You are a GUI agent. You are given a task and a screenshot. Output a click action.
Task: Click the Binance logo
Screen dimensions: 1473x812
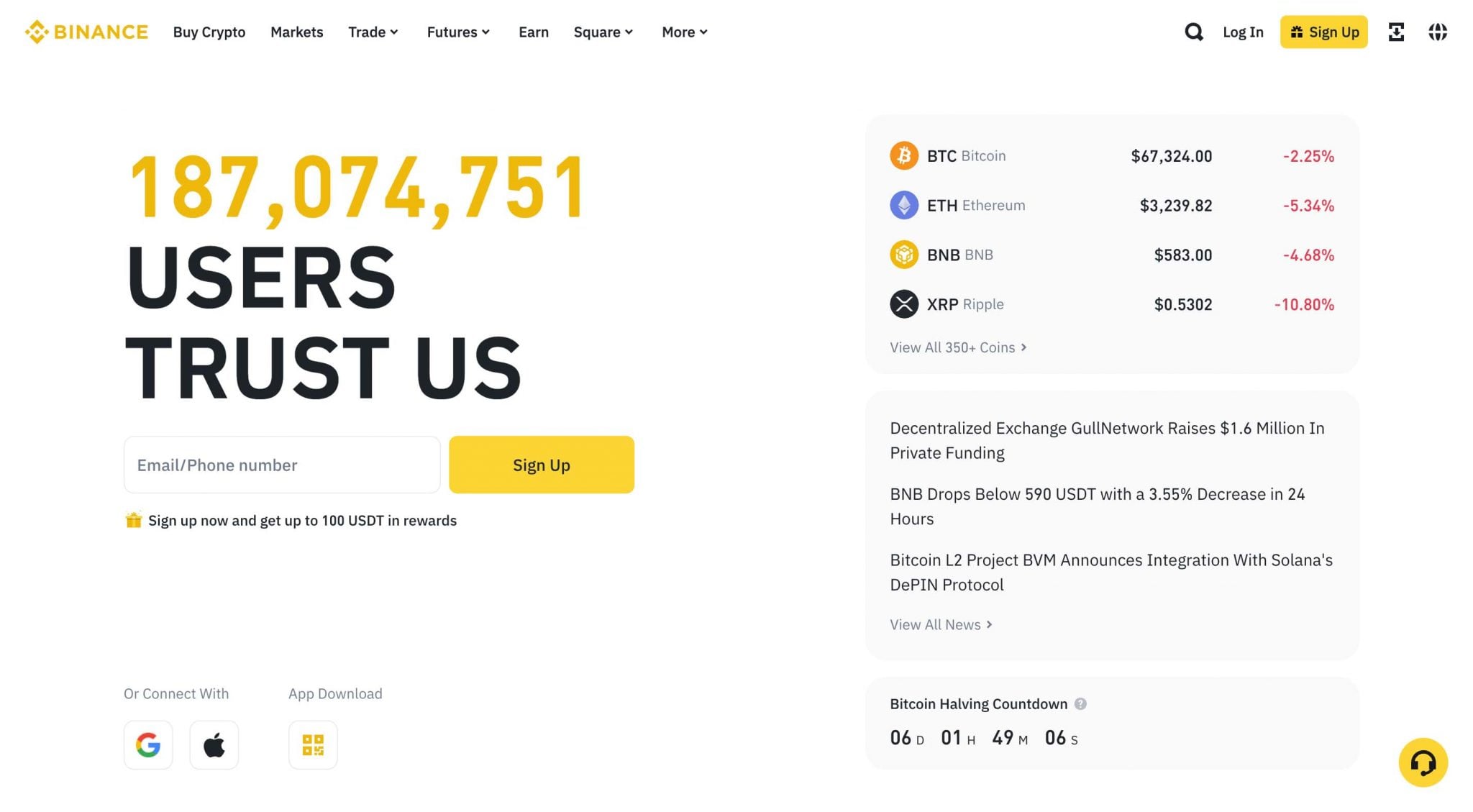pyautogui.click(x=86, y=32)
